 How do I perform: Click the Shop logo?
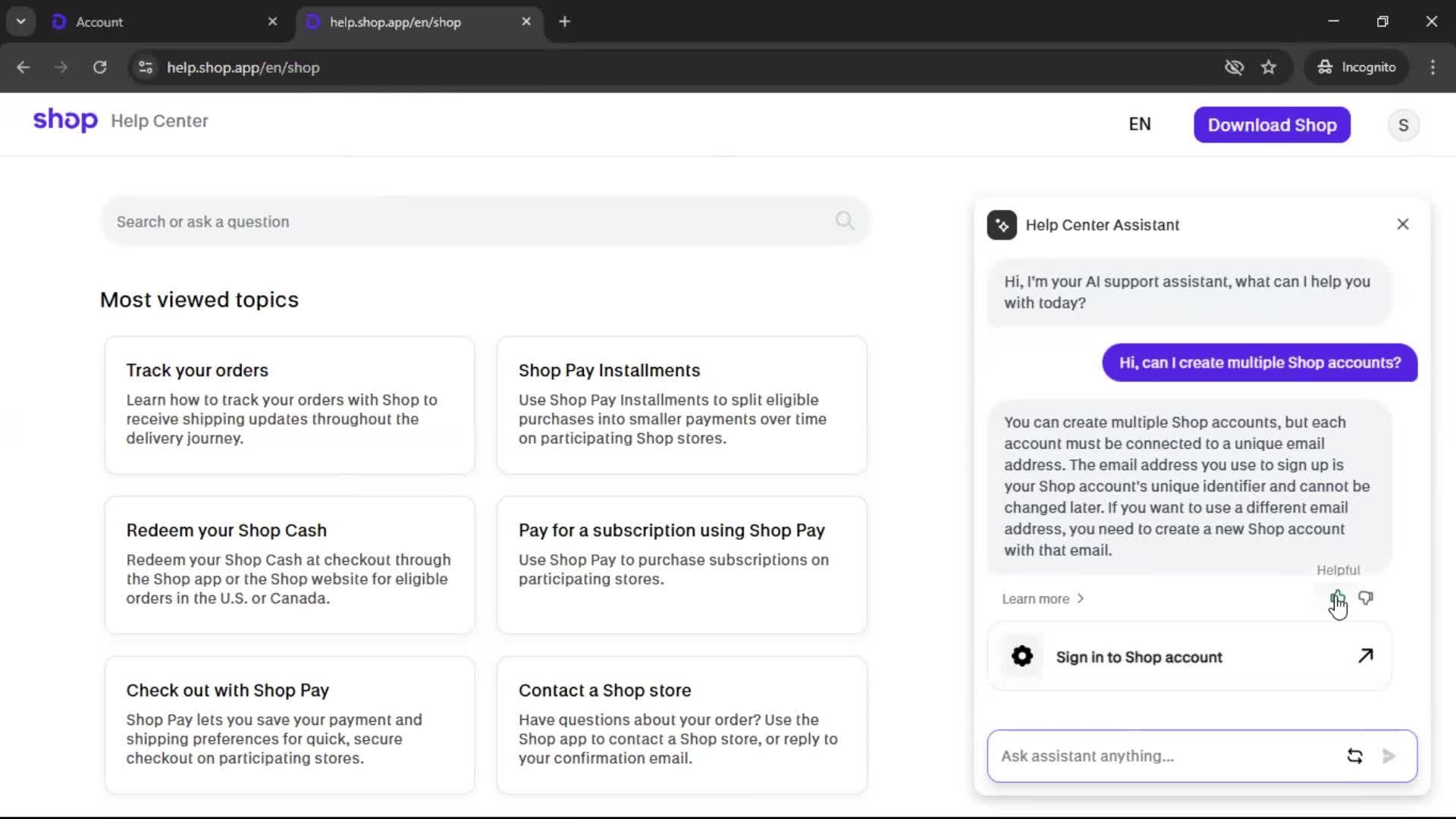tap(65, 121)
